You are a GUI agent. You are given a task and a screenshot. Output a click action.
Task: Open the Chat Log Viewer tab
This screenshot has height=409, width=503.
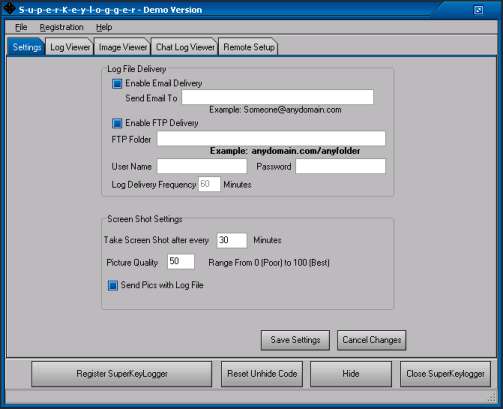[x=185, y=47]
